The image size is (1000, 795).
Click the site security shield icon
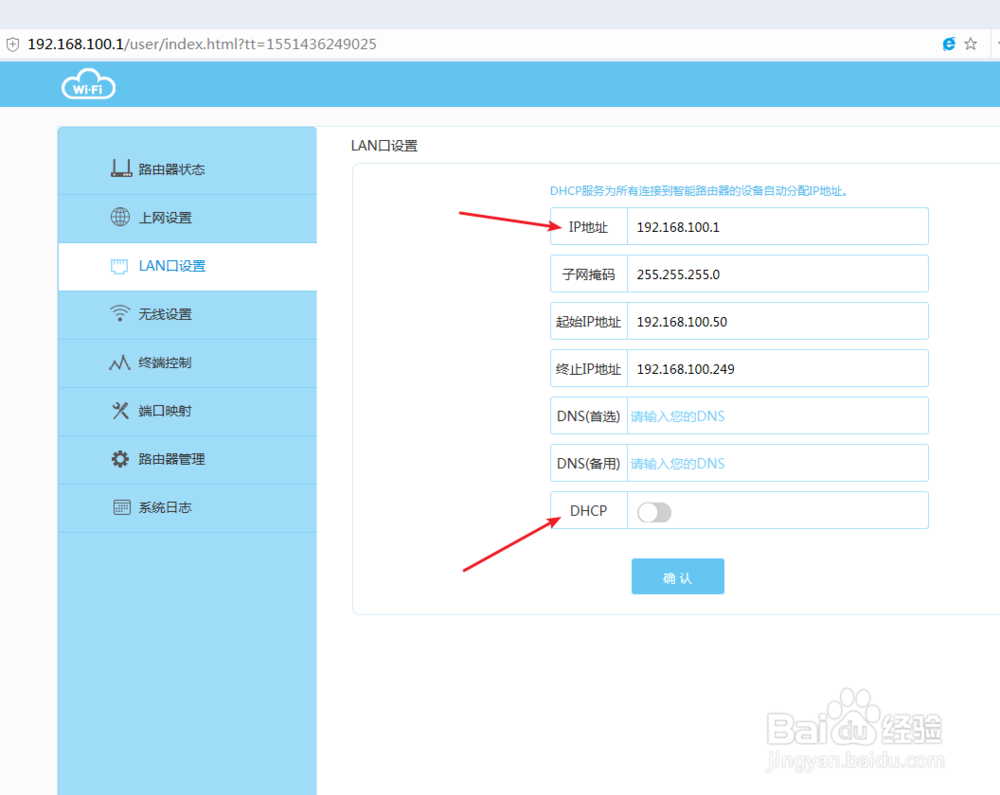[13, 44]
